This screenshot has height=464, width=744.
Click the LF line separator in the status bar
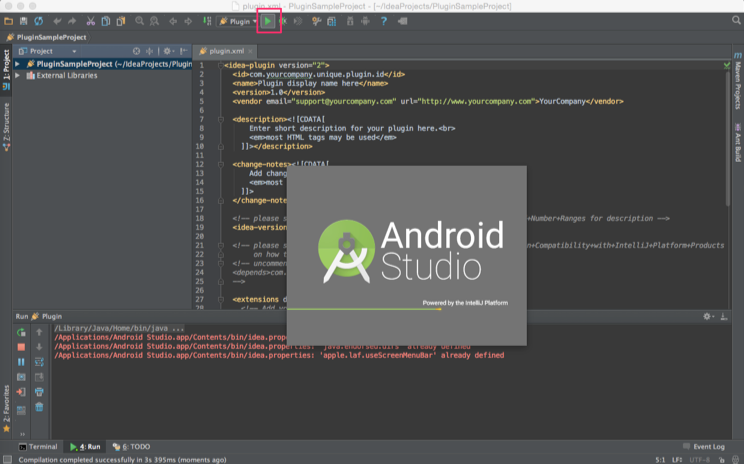677,460
